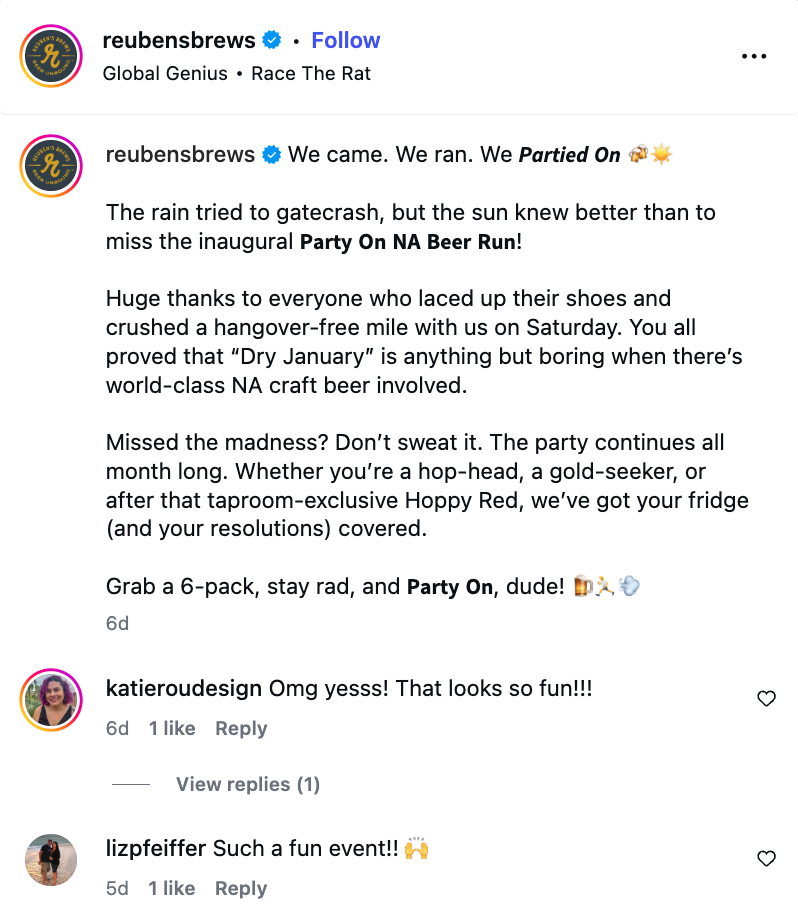
Task: Open the reubensbrews username in the header
Action: (179, 41)
